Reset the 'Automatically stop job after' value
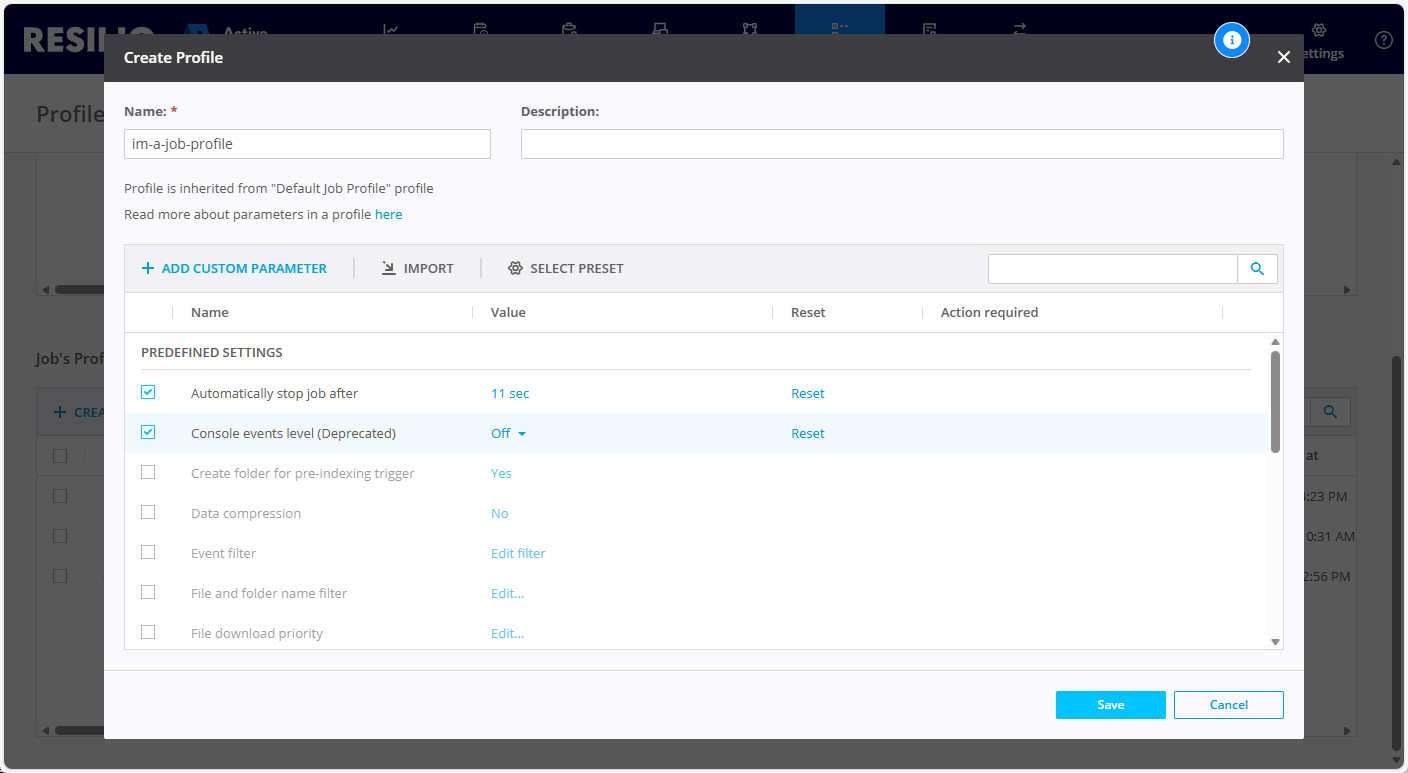Image resolution: width=1408 pixels, height=773 pixels. pyautogui.click(x=807, y=393)
